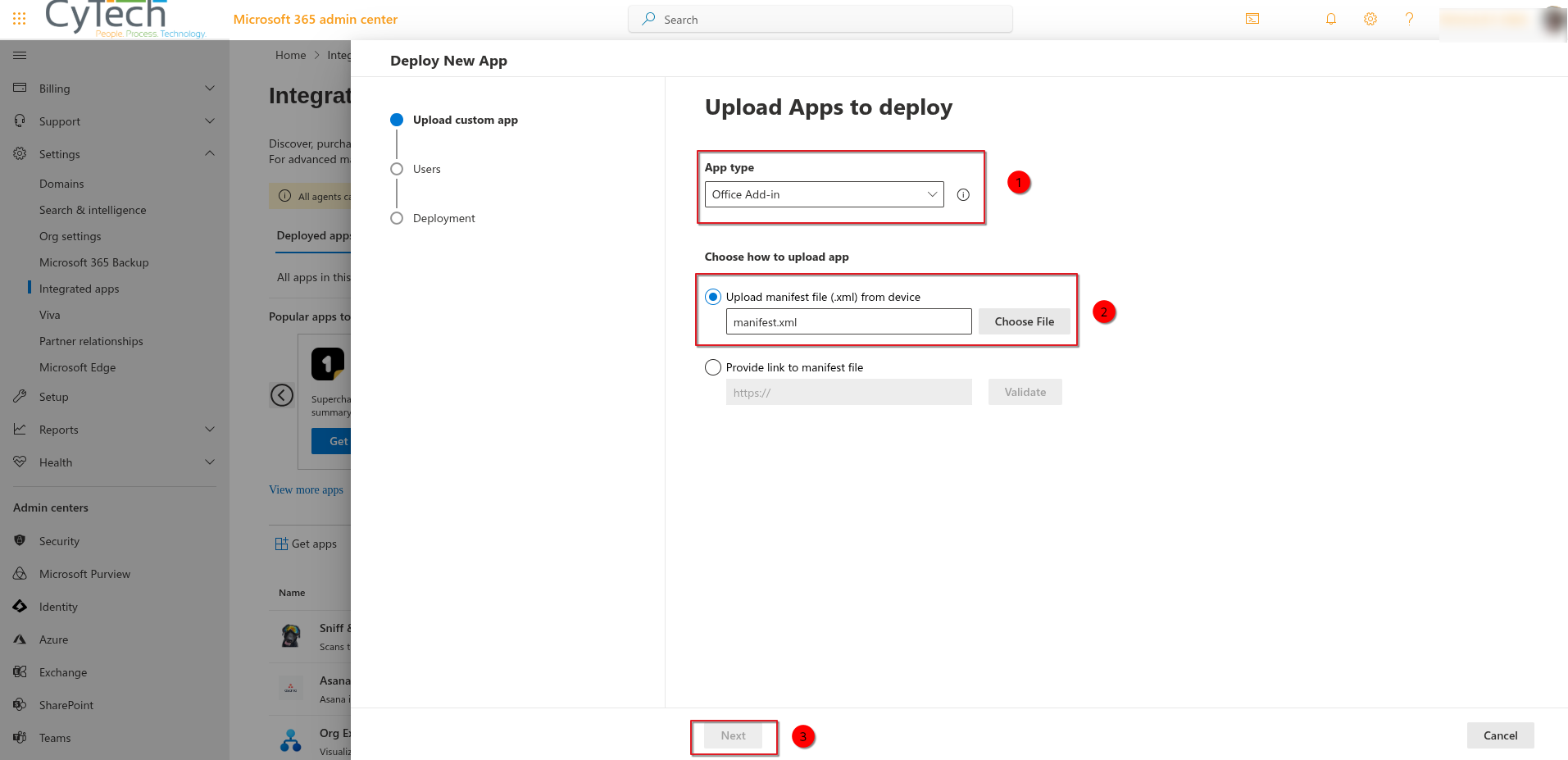The width and height of the screenshot is (1568, 760).
Task: Click the Search box in header
Action: click(820, 19)
